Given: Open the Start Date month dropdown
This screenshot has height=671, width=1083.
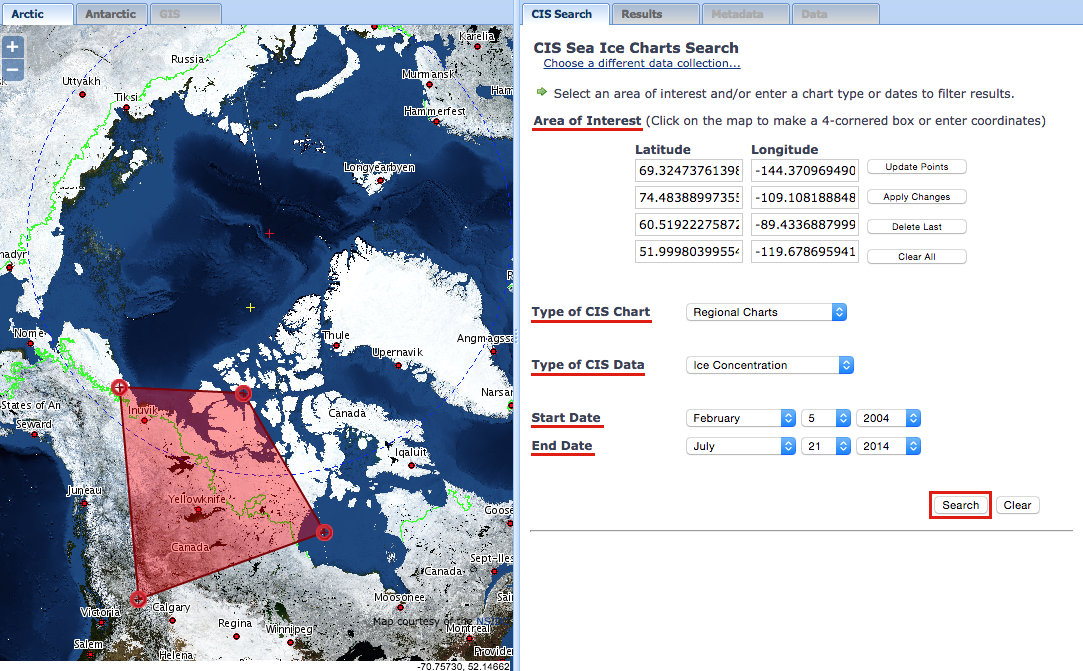Looking at the screenshot, I should 740,418.
